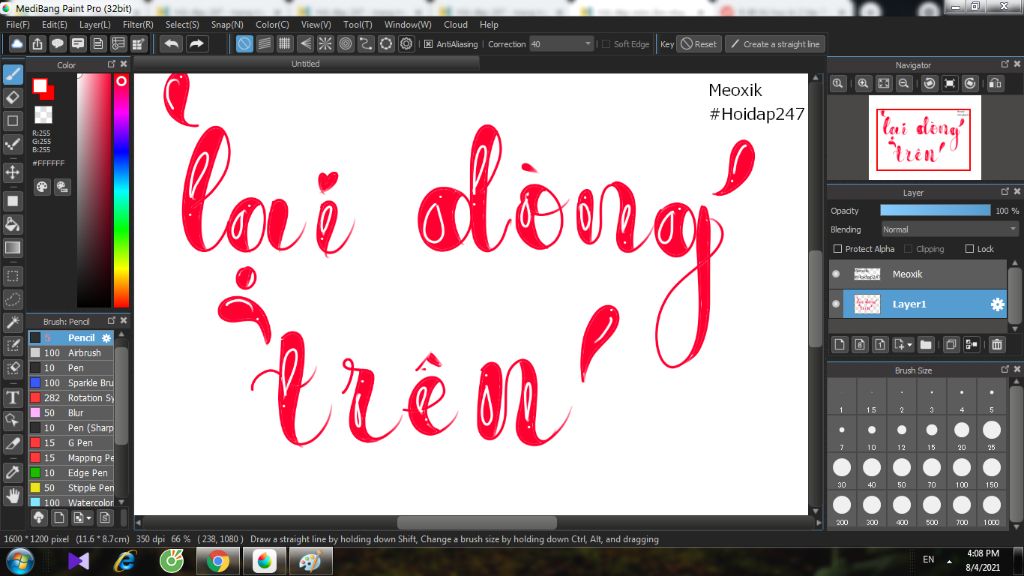Select the Lasso tool
The image size is (1024, 576).
tap(12, 300)
